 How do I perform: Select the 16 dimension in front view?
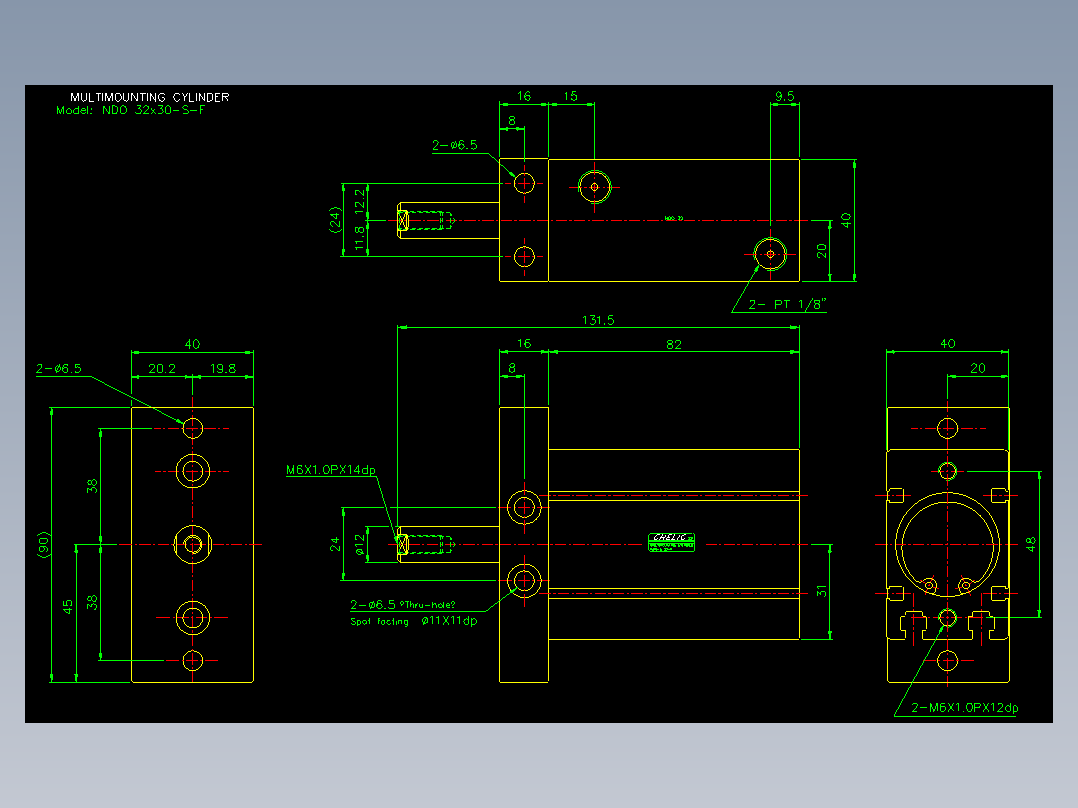[524, 343]
